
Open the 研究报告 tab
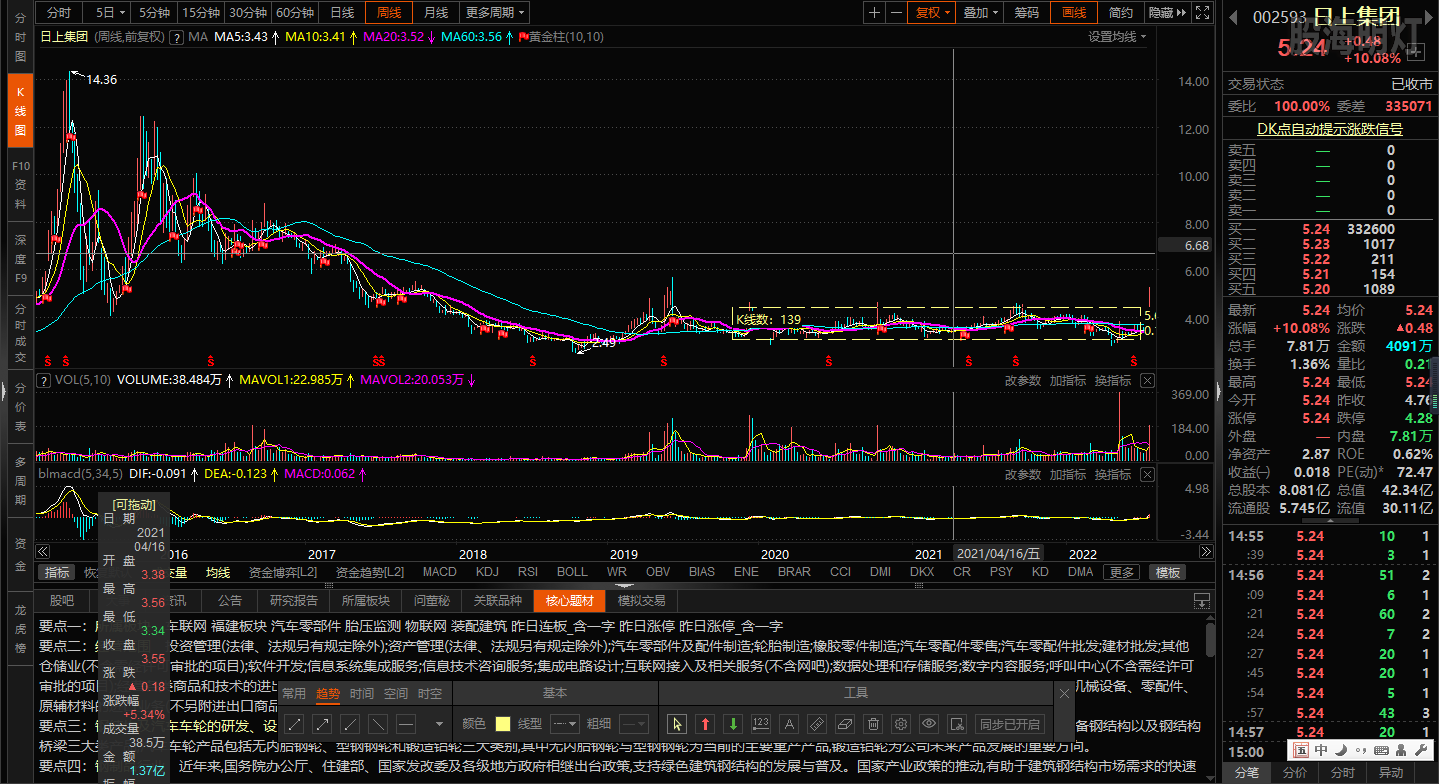point(294,601)
